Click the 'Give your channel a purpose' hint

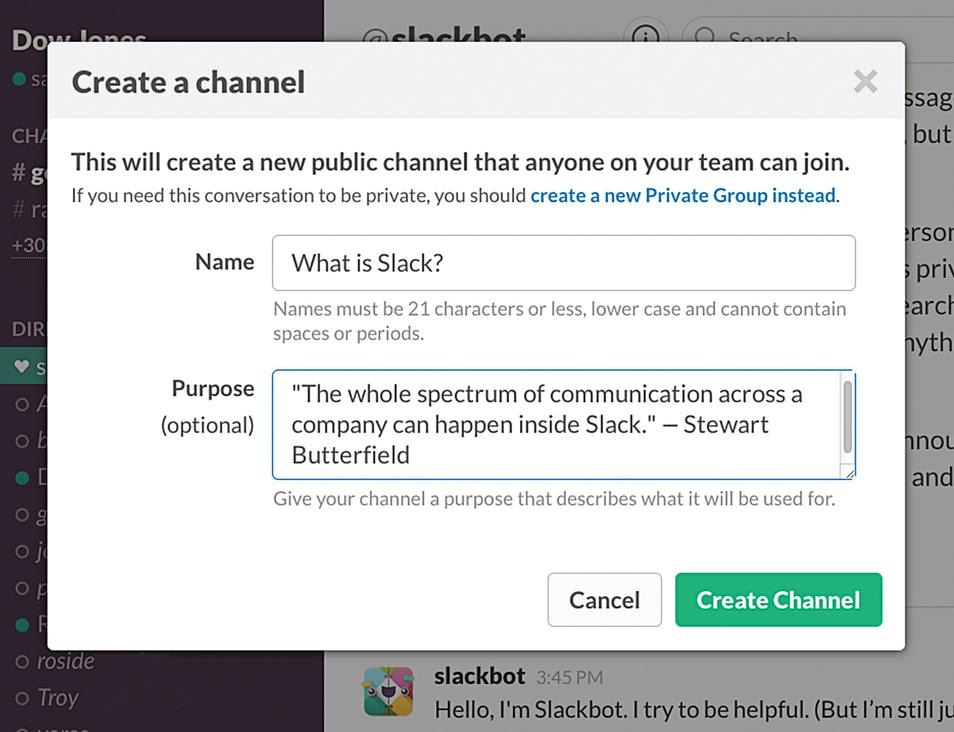tap(554, 498)
